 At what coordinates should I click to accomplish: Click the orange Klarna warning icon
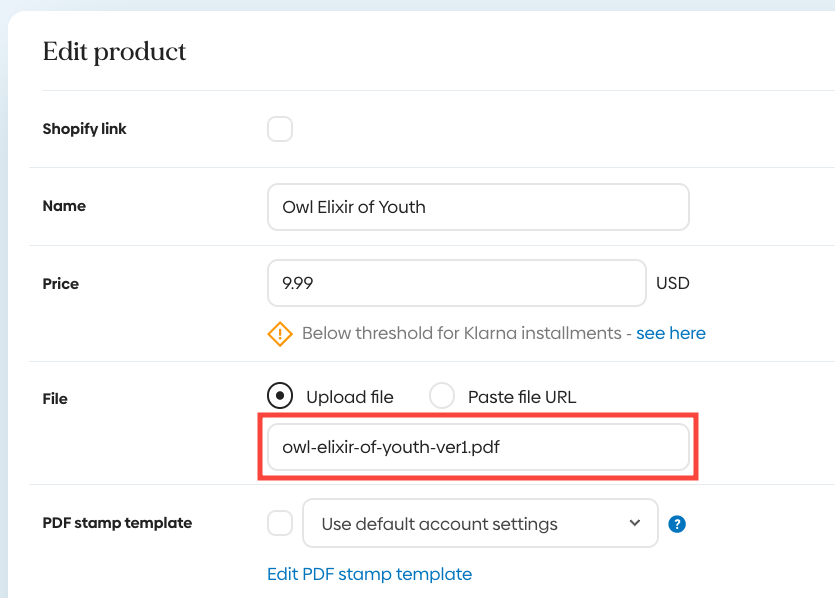pos(280,334)
